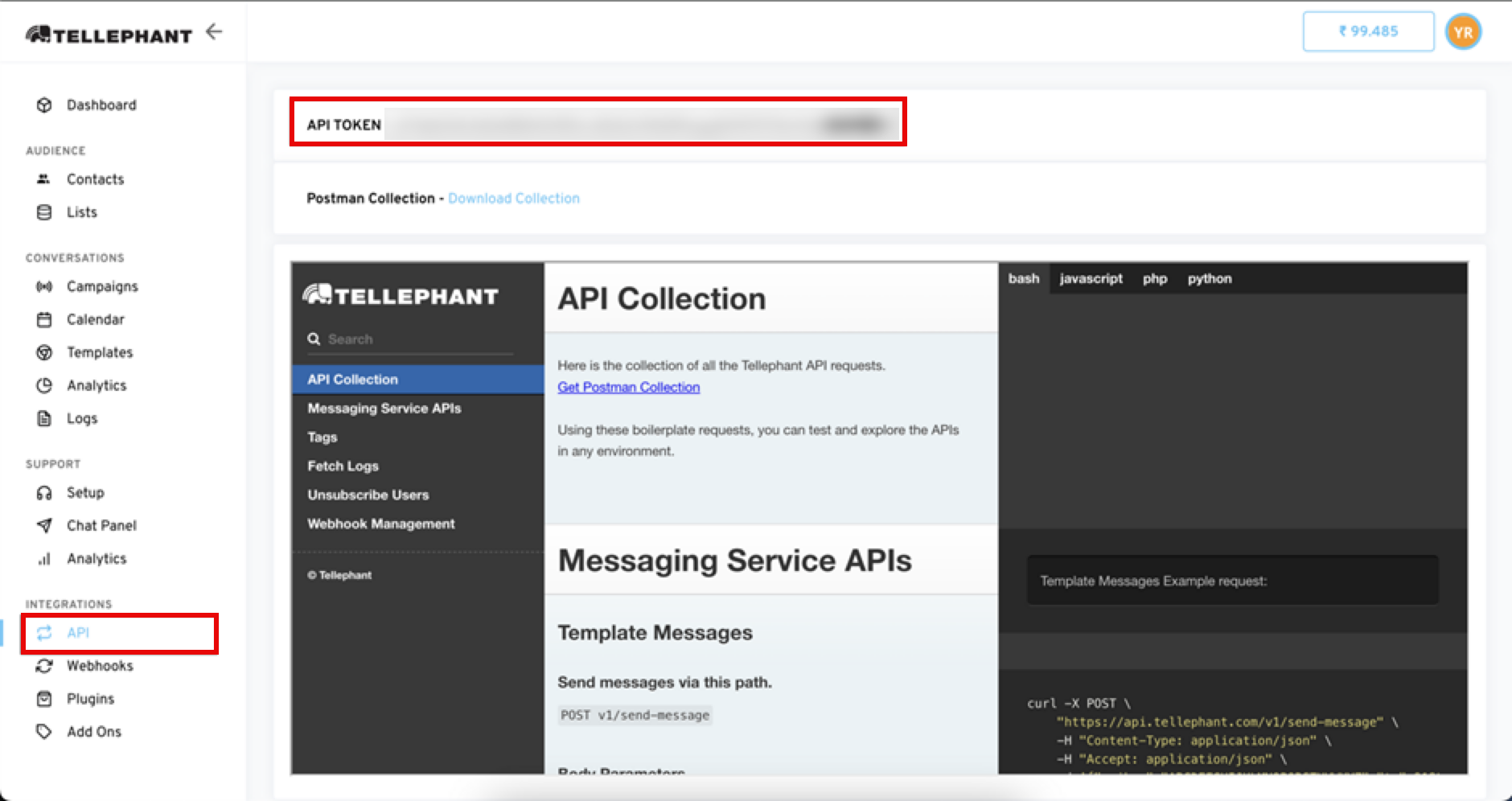Click the Setup headset icon
The width and height of the screenshot is (1512, 801).
pyautogui.click(x=44, y=492)
